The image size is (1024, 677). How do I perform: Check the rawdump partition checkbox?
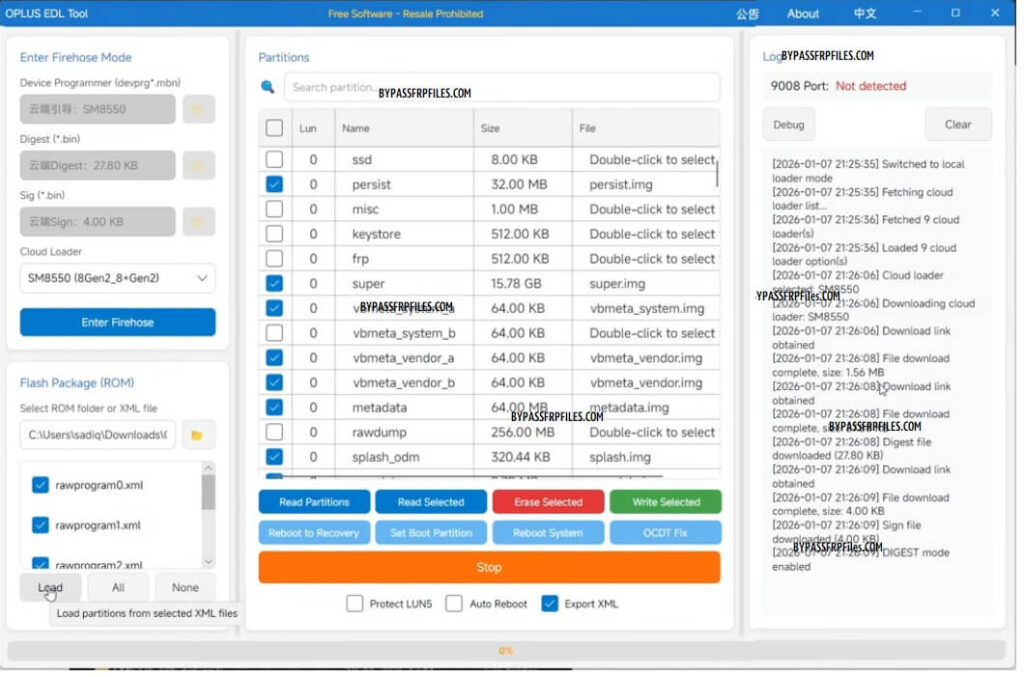[x=274, y=432]
